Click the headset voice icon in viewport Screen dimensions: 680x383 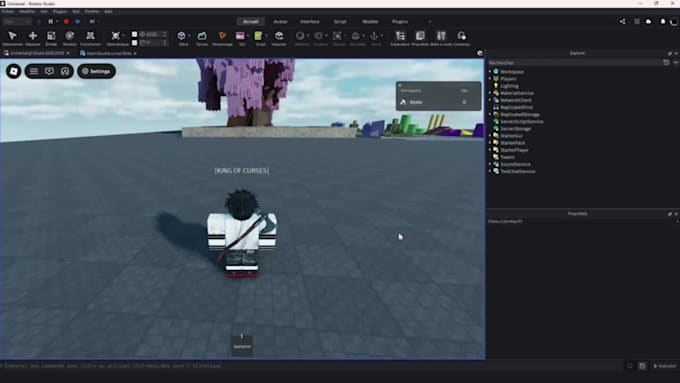tap(65, 71)
